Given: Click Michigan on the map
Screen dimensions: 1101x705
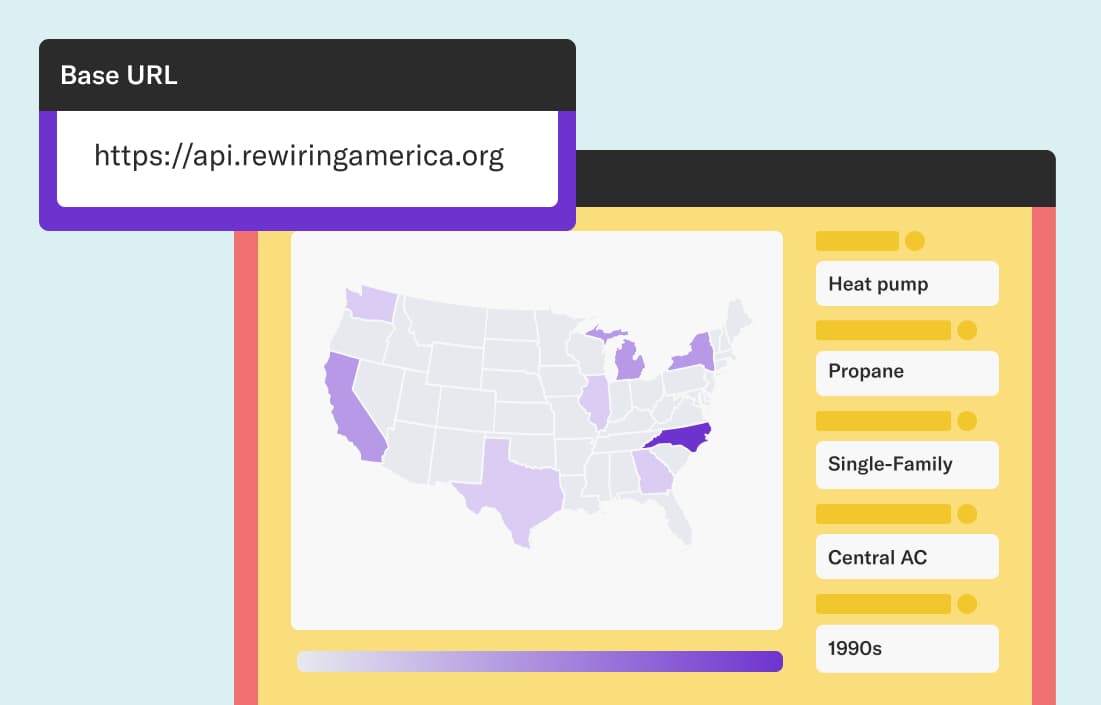Looking at the screenshot, I should point(629,360).
